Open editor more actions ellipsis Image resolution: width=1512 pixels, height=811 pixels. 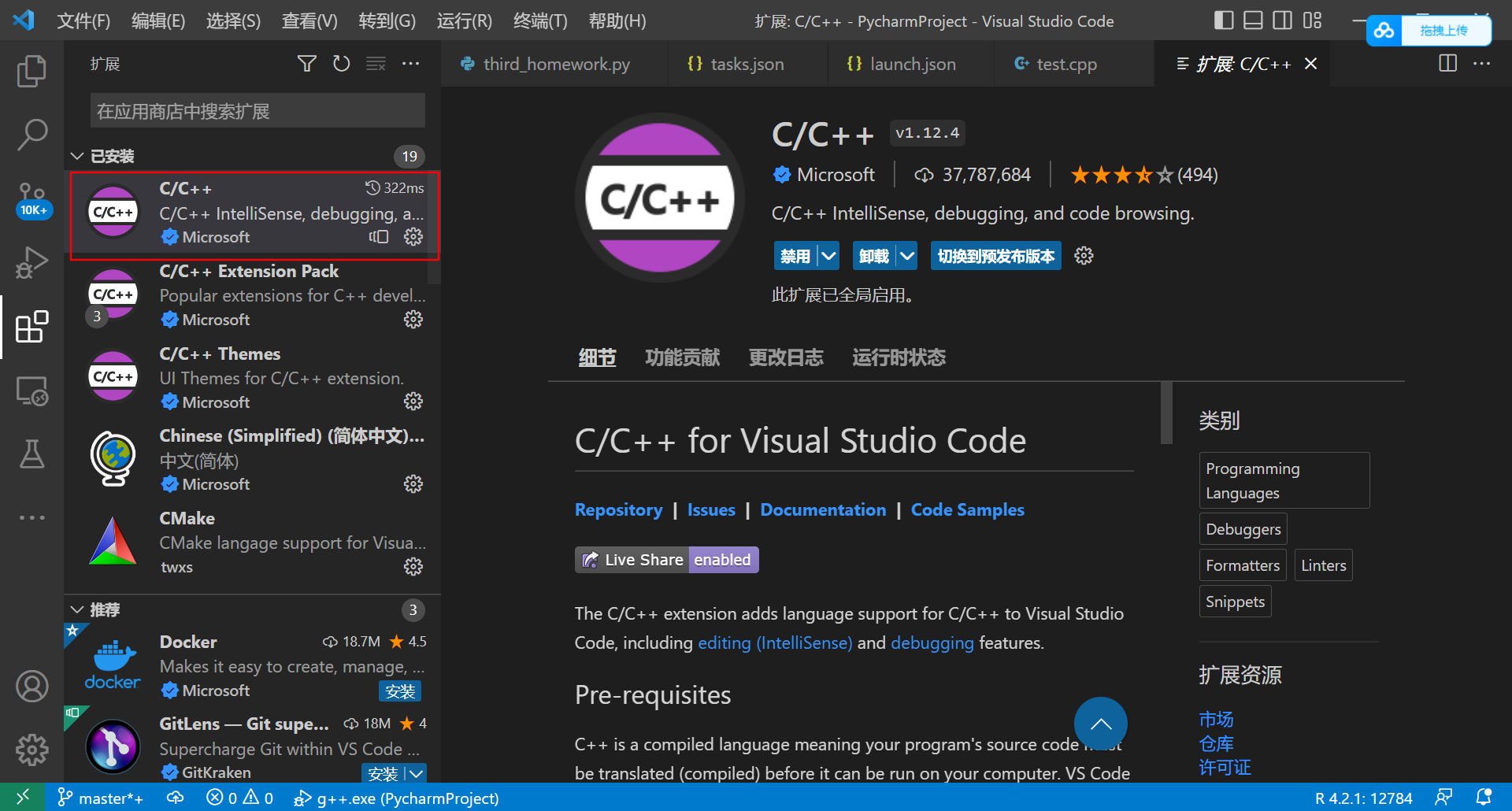pos(1481,64)
